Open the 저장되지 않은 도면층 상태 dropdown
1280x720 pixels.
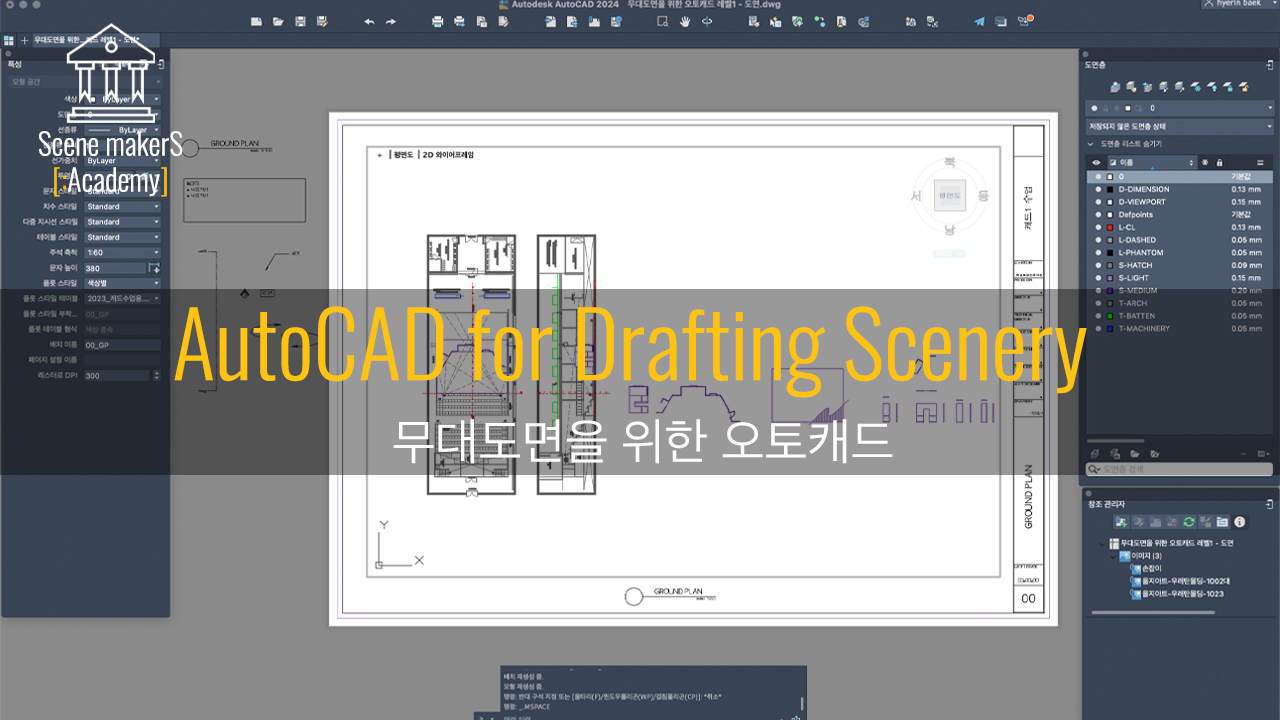pos(1180,126)
